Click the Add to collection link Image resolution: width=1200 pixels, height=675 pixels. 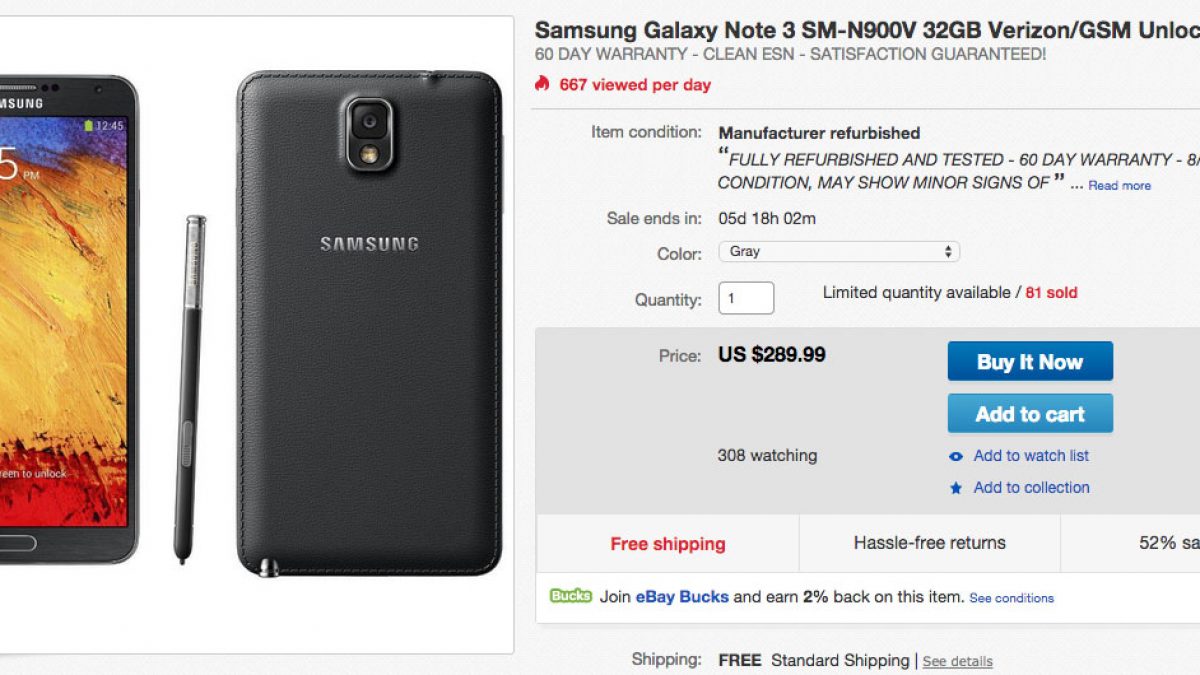(x=1031, y=488)
